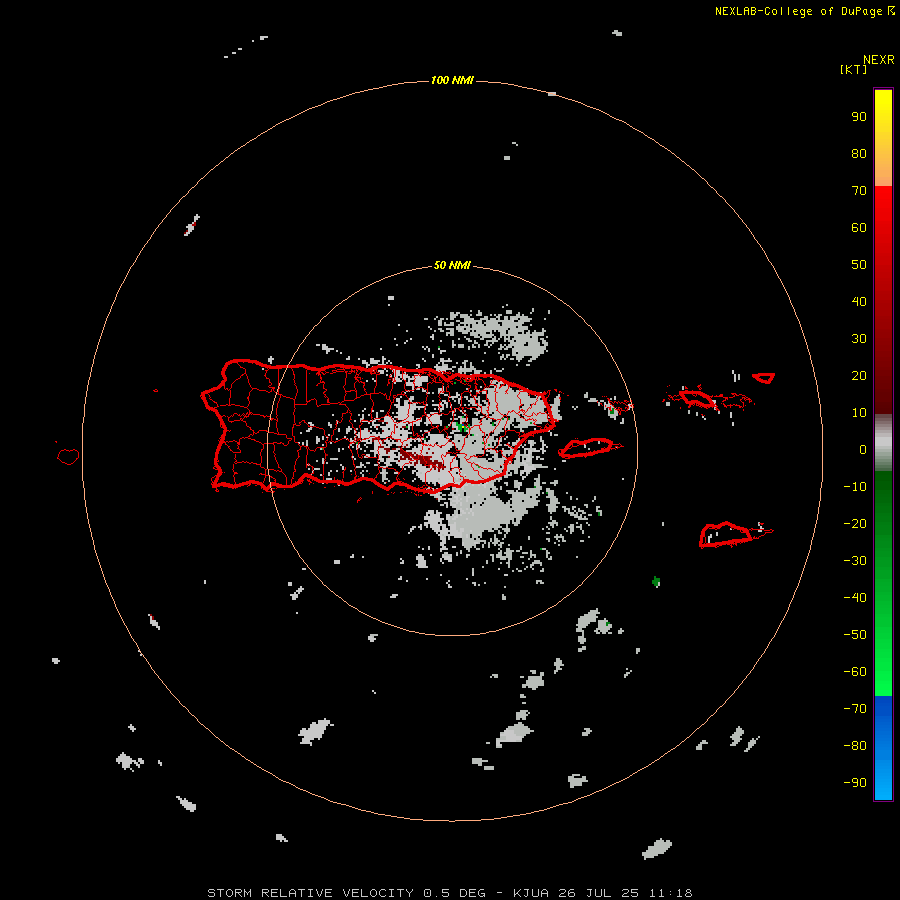Click the 40 value on the velocity scale
This screenshot has height=900, width=900.
(x=859, y=301)
